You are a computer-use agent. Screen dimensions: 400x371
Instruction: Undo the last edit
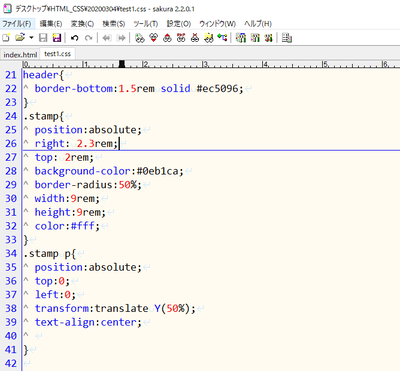pyautogui.click(x=75, y=38)
